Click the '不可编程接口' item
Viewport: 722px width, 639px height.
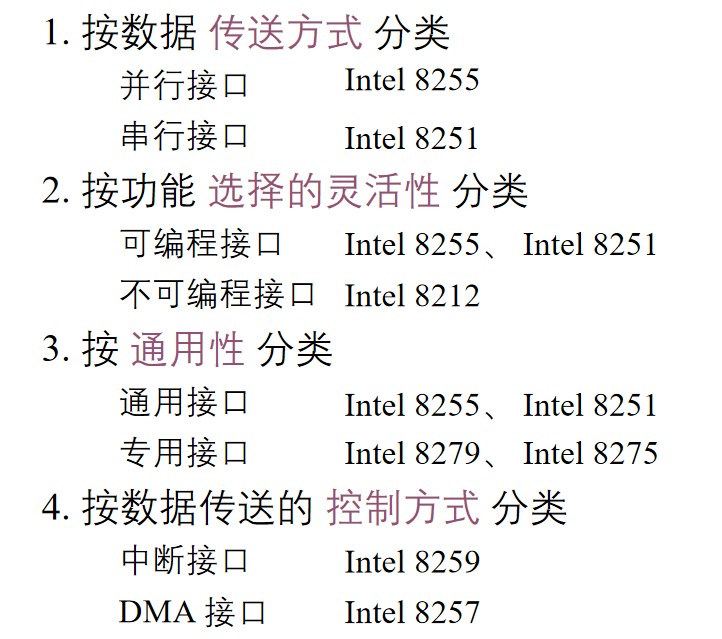[217, 294]
